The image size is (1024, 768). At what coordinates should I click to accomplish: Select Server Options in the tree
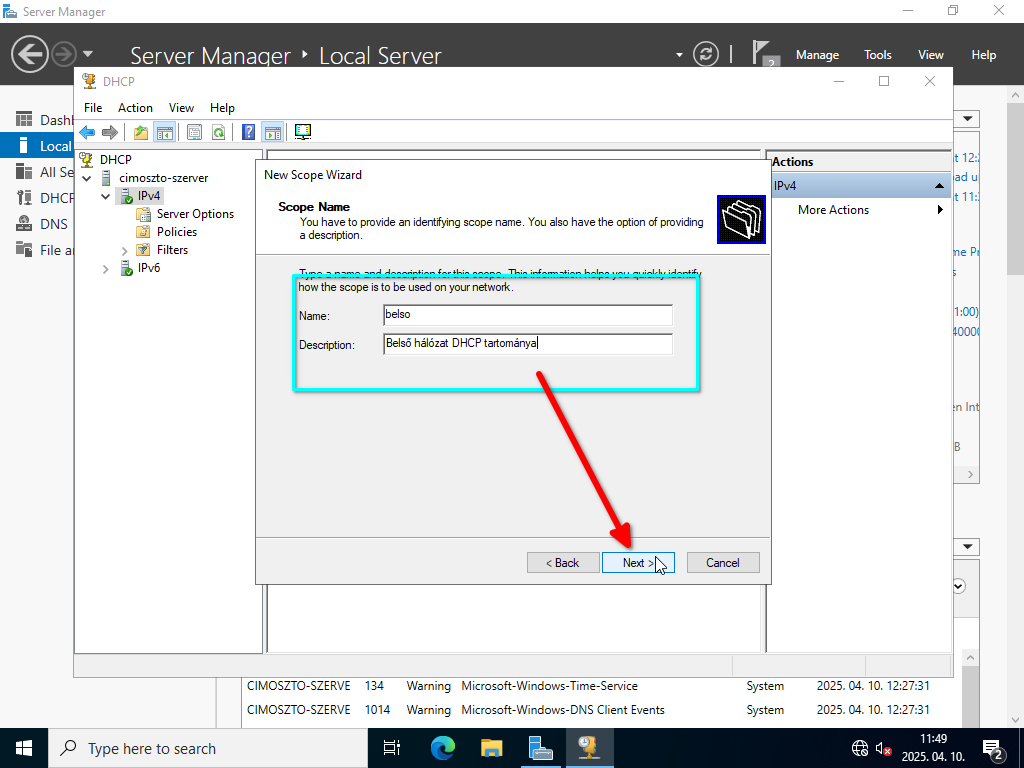(x=194, y=214)
